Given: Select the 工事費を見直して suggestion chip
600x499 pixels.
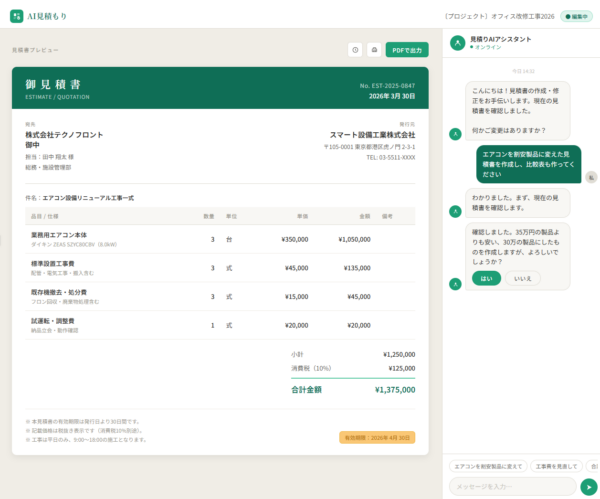Looking at the screenshot, I should point(555,466).
